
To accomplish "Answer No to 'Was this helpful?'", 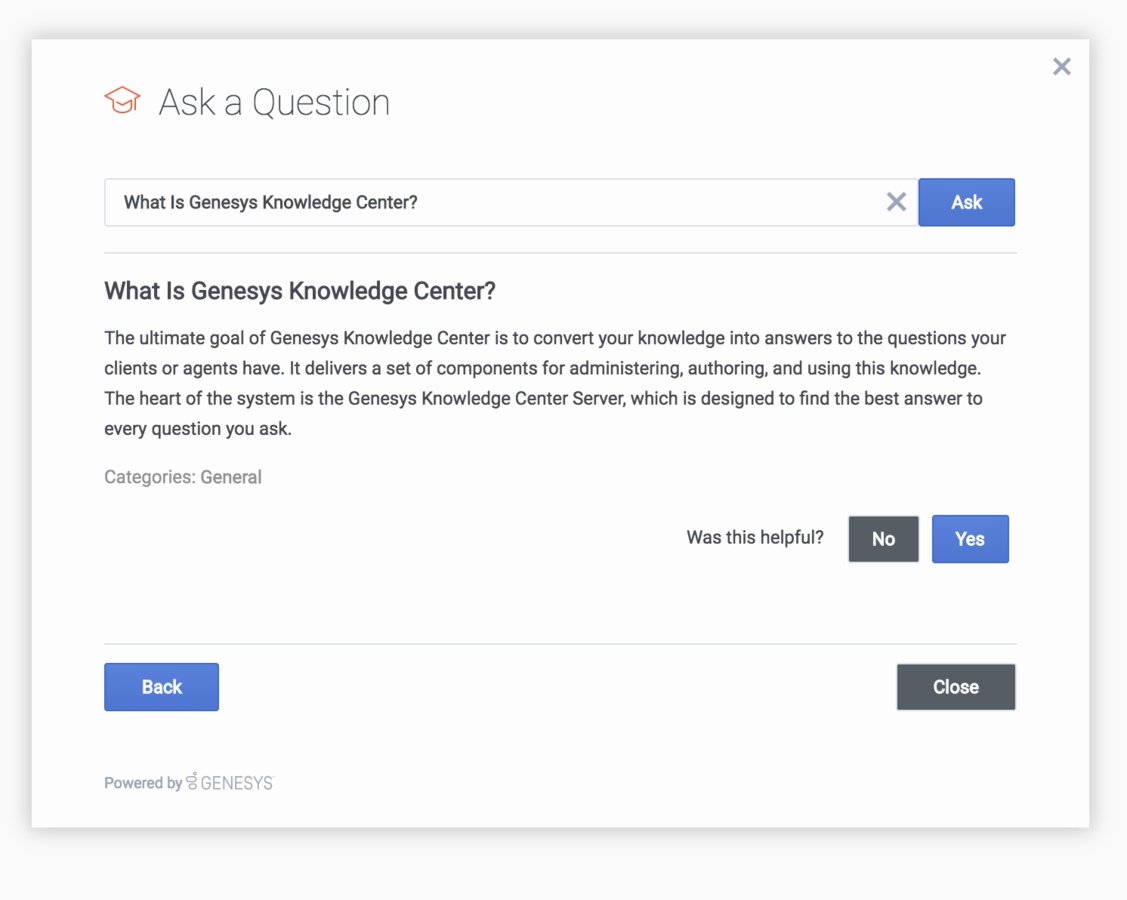I will 883,539.
